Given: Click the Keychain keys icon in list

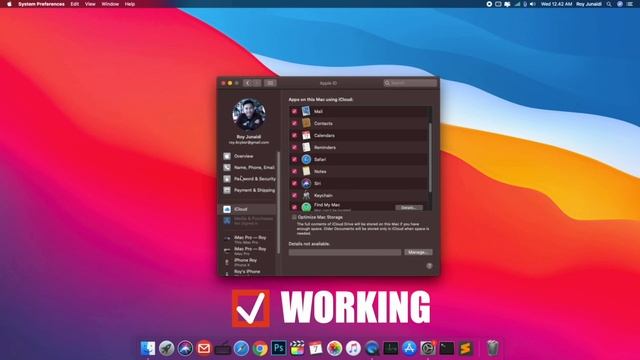Looking at the screenshot, I should [x=306, y=195].
